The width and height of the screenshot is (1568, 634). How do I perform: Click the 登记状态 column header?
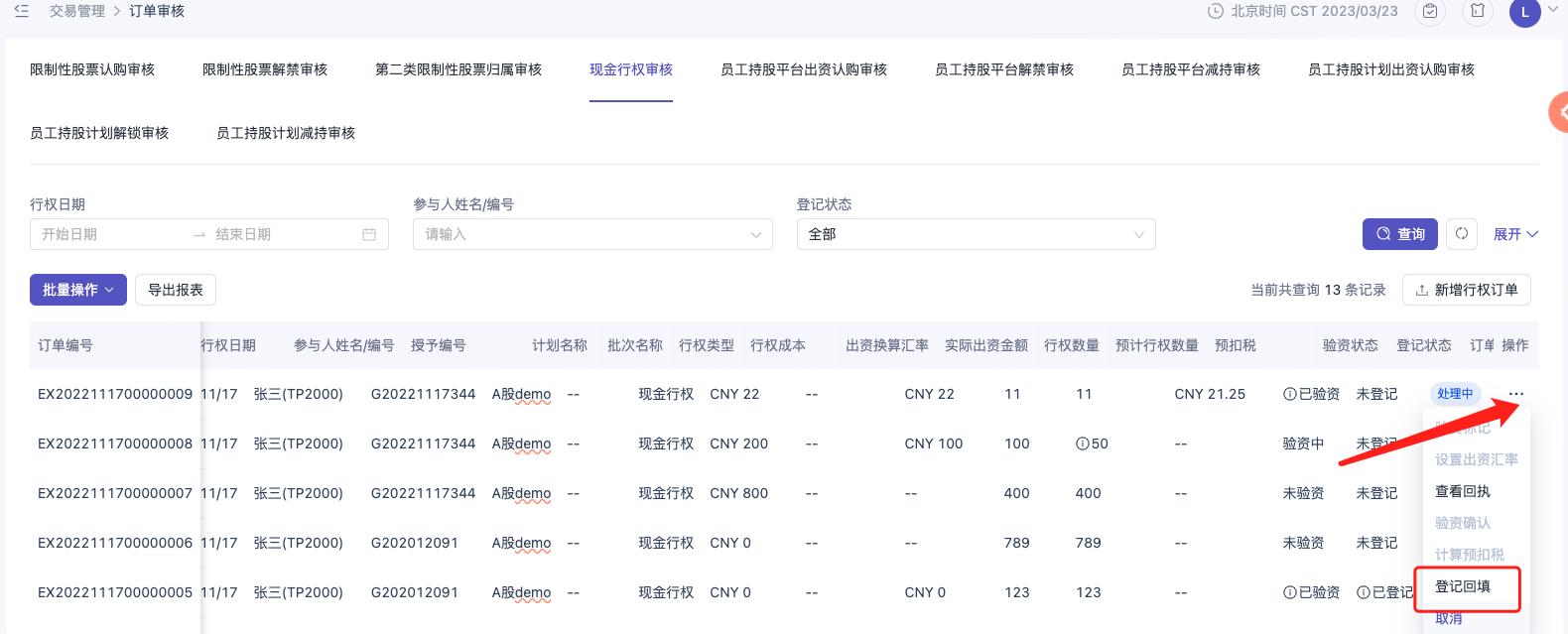pos(1424,345)
